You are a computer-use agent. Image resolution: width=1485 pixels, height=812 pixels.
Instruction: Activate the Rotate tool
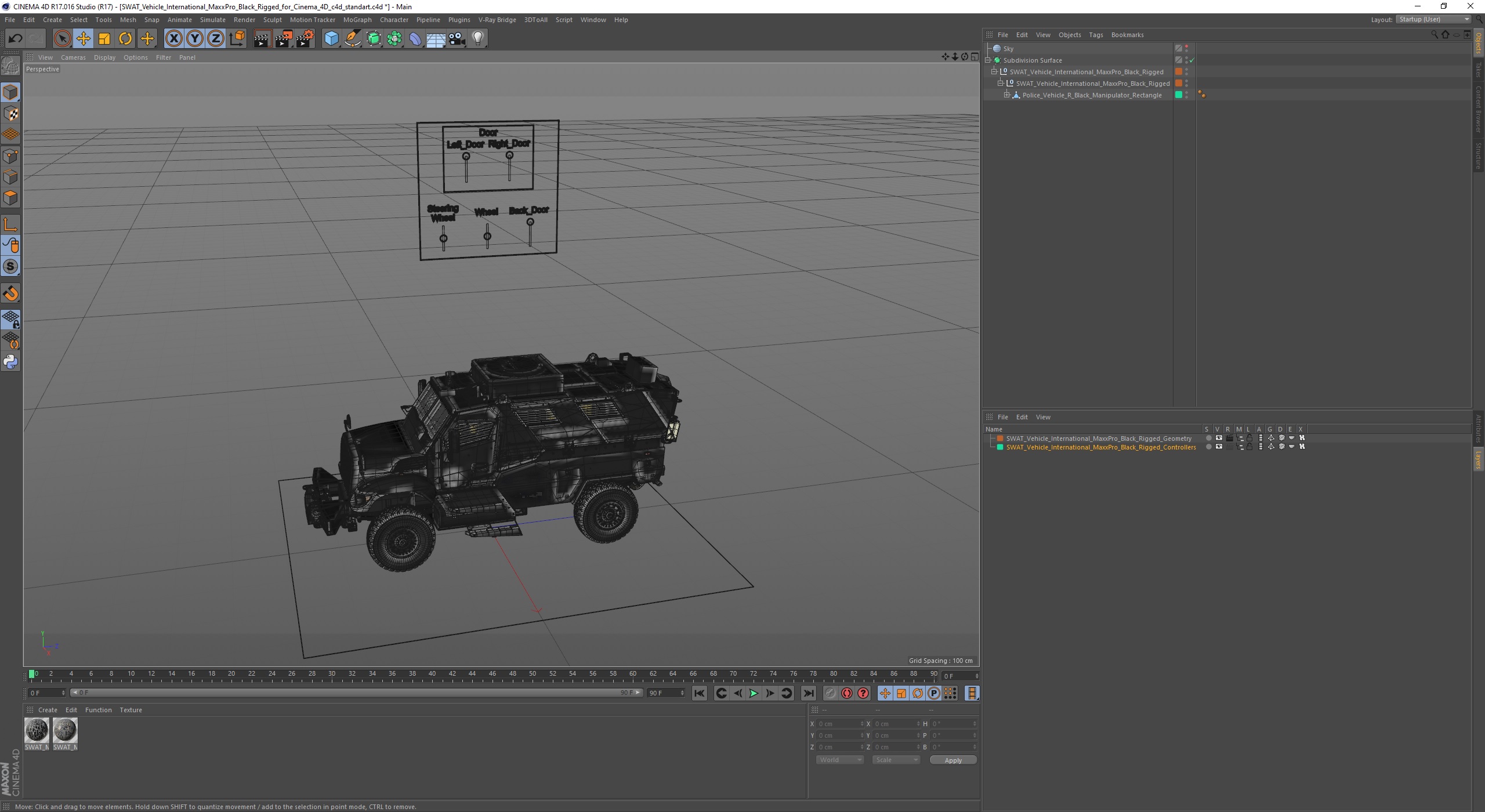(x=125, y=39)
